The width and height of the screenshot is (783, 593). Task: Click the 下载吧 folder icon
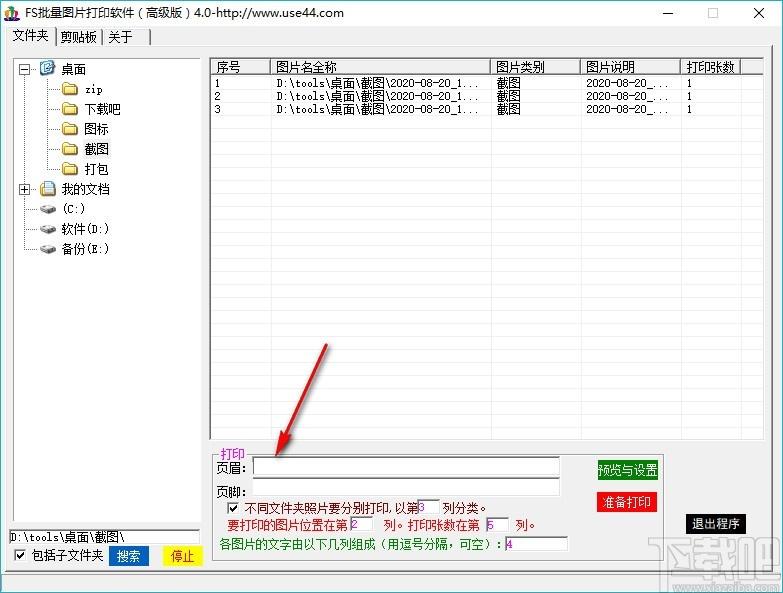coord(70,109)
